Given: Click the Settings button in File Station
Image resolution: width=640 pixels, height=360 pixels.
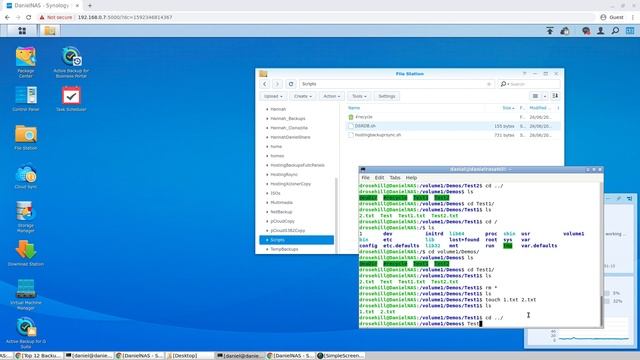Looking at the screenshot, I should (x=387, y=96).
